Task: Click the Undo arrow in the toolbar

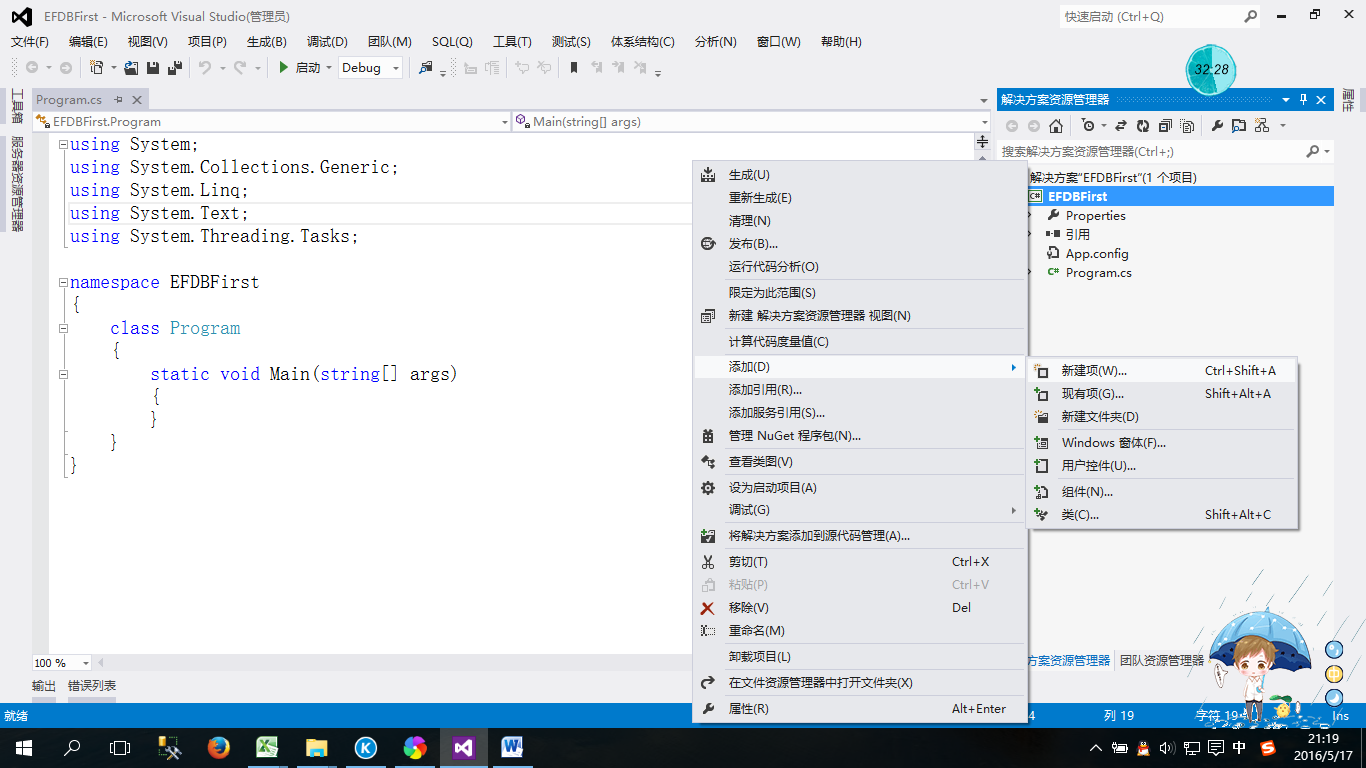Action: (x=204, y=67)
